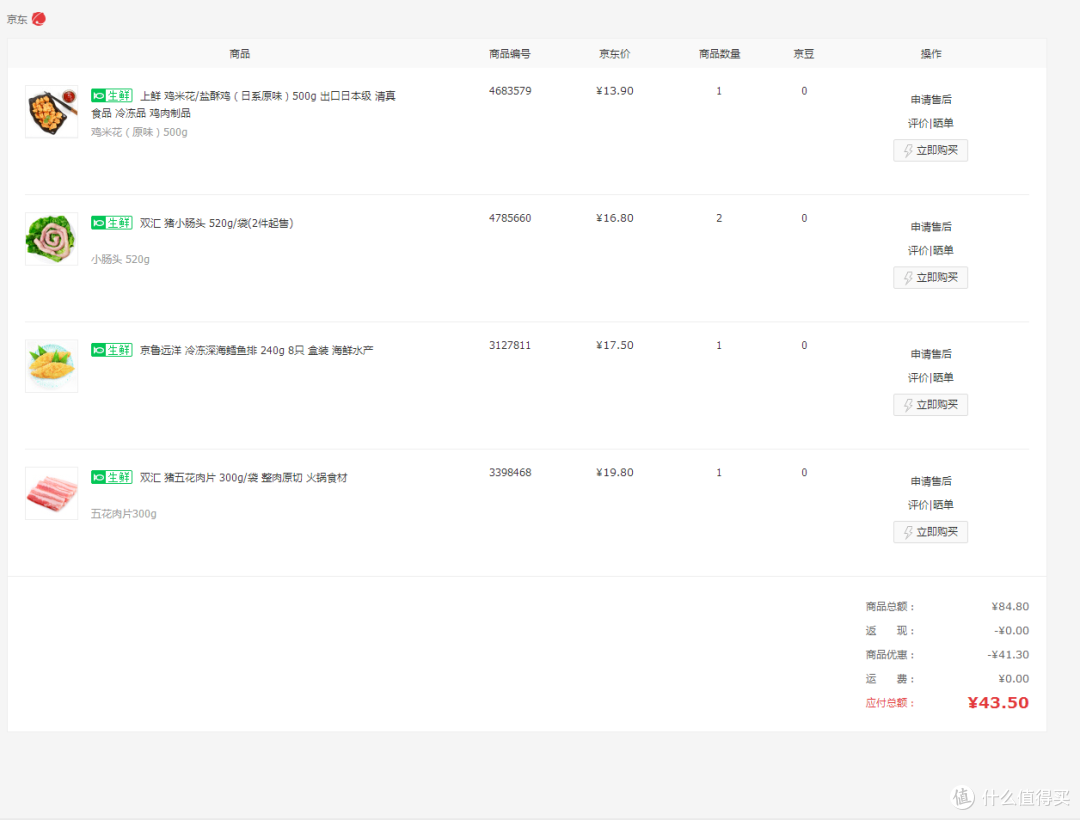Click the 操作 column header
The height and width of the screenshot is (820, 1080).
(931, 54)
